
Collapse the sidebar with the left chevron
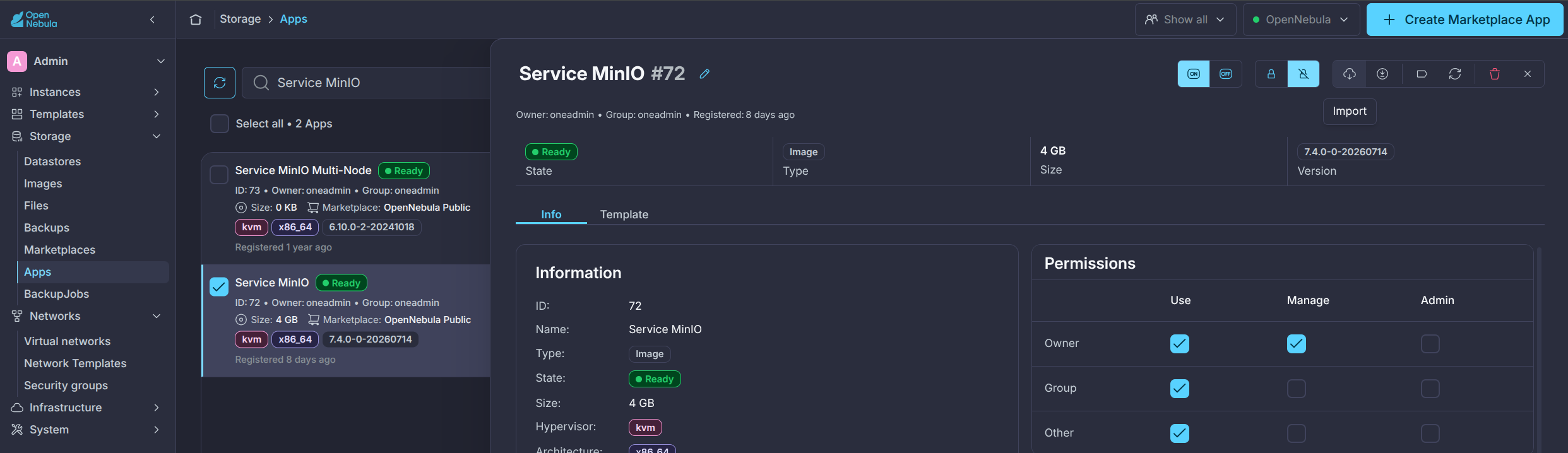click(x=152, y=20)
